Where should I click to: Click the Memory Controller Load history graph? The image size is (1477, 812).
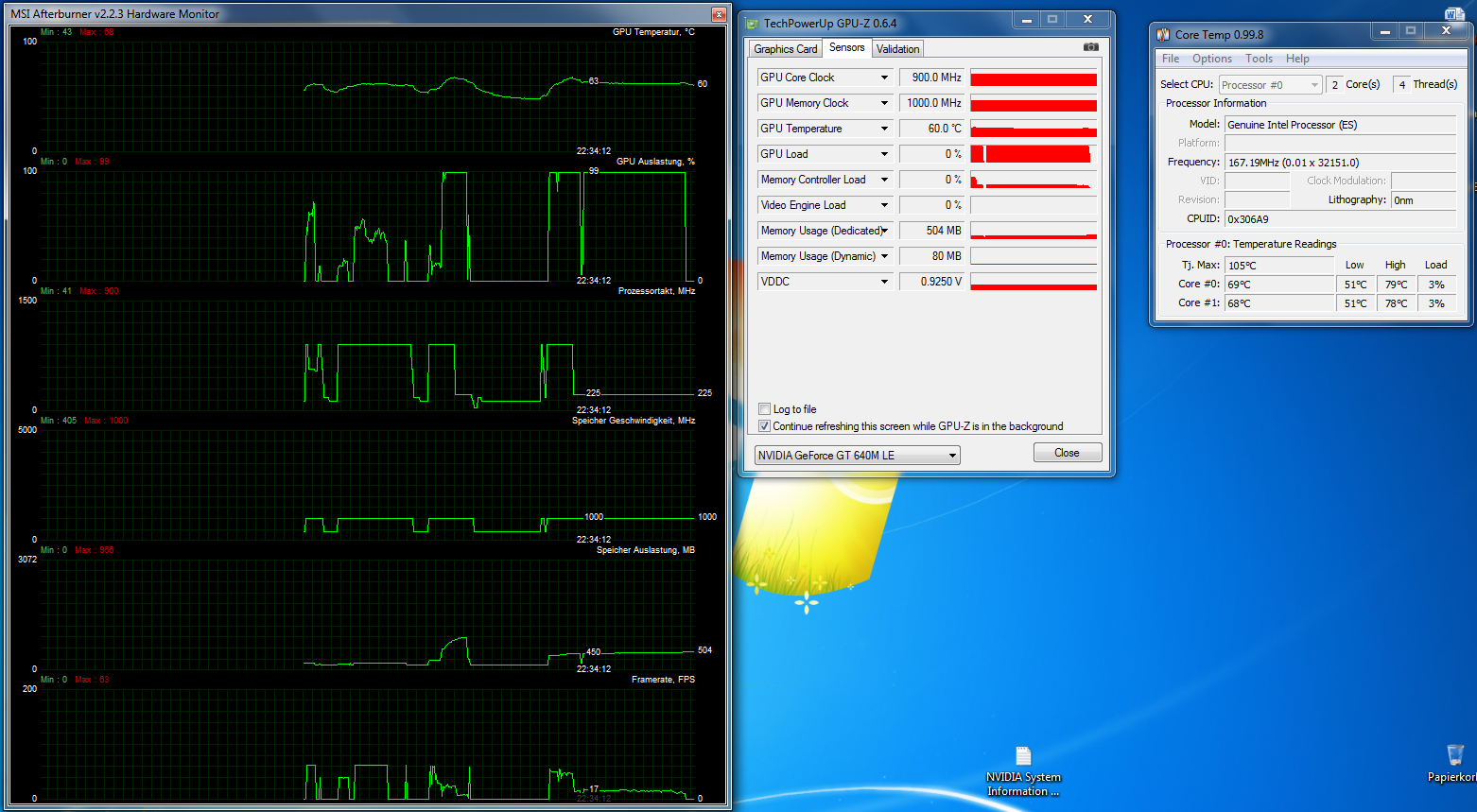click(x=1034, y=180)
